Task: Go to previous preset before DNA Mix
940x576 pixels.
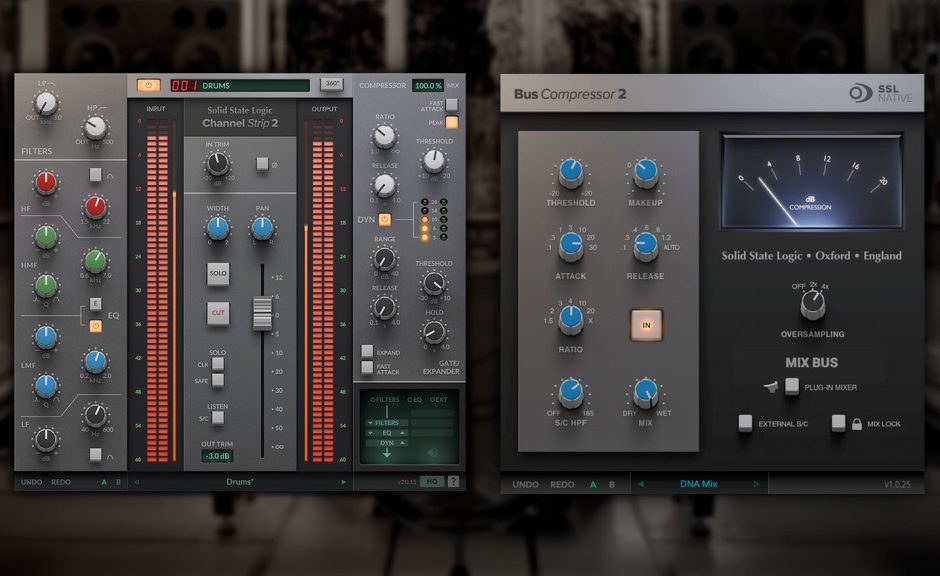Action: [641, 484]
